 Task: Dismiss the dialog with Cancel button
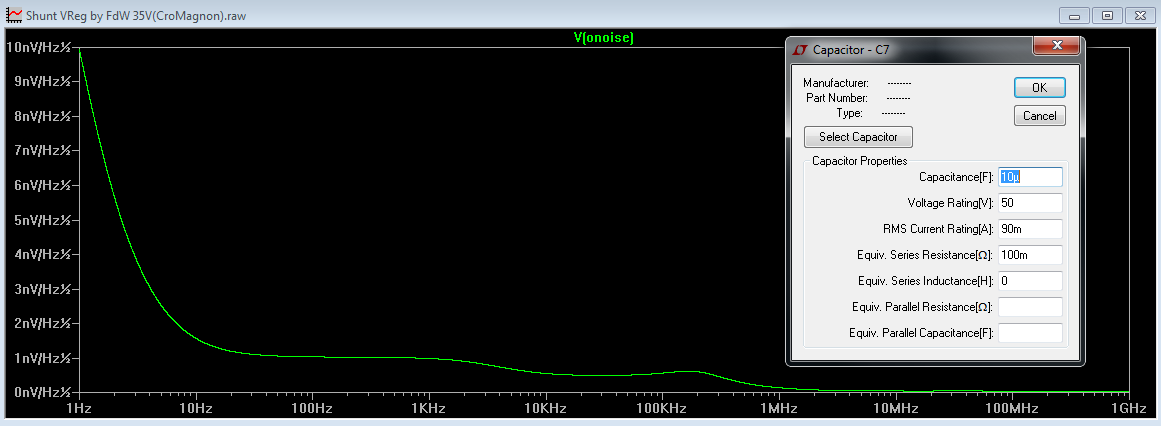point(1040,116)
